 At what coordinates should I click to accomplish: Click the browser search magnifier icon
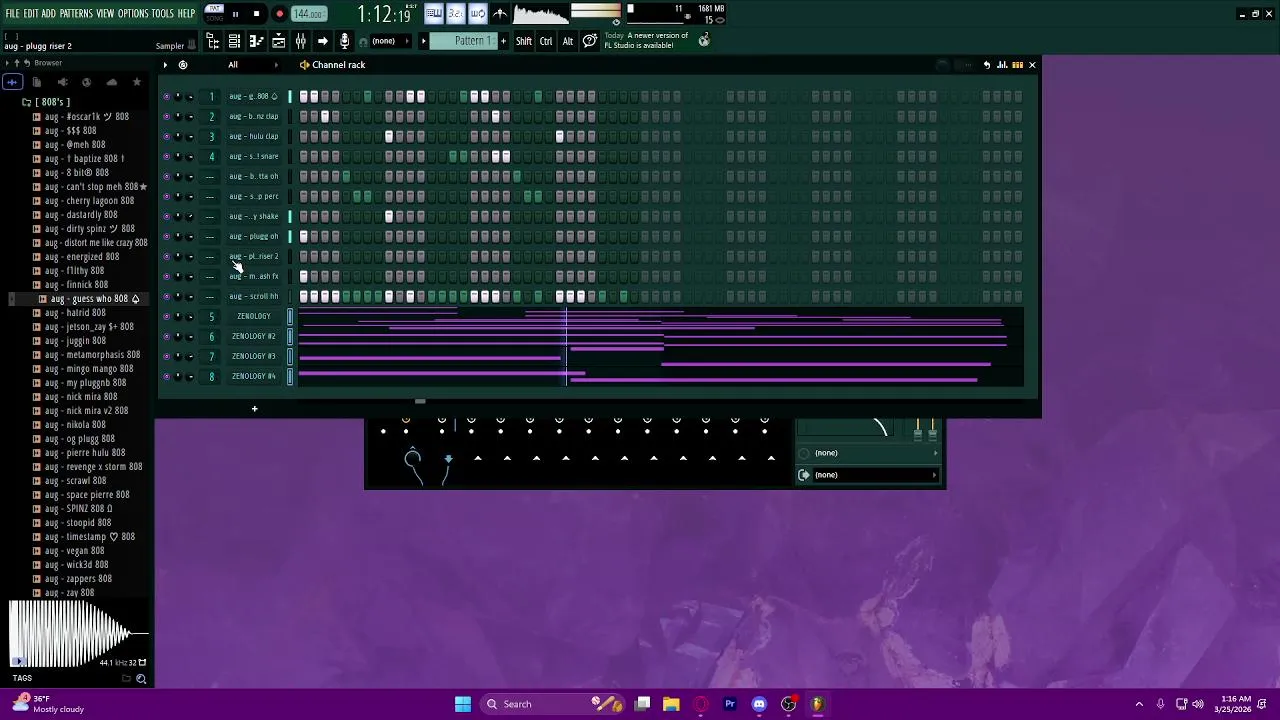coord(141,679)
